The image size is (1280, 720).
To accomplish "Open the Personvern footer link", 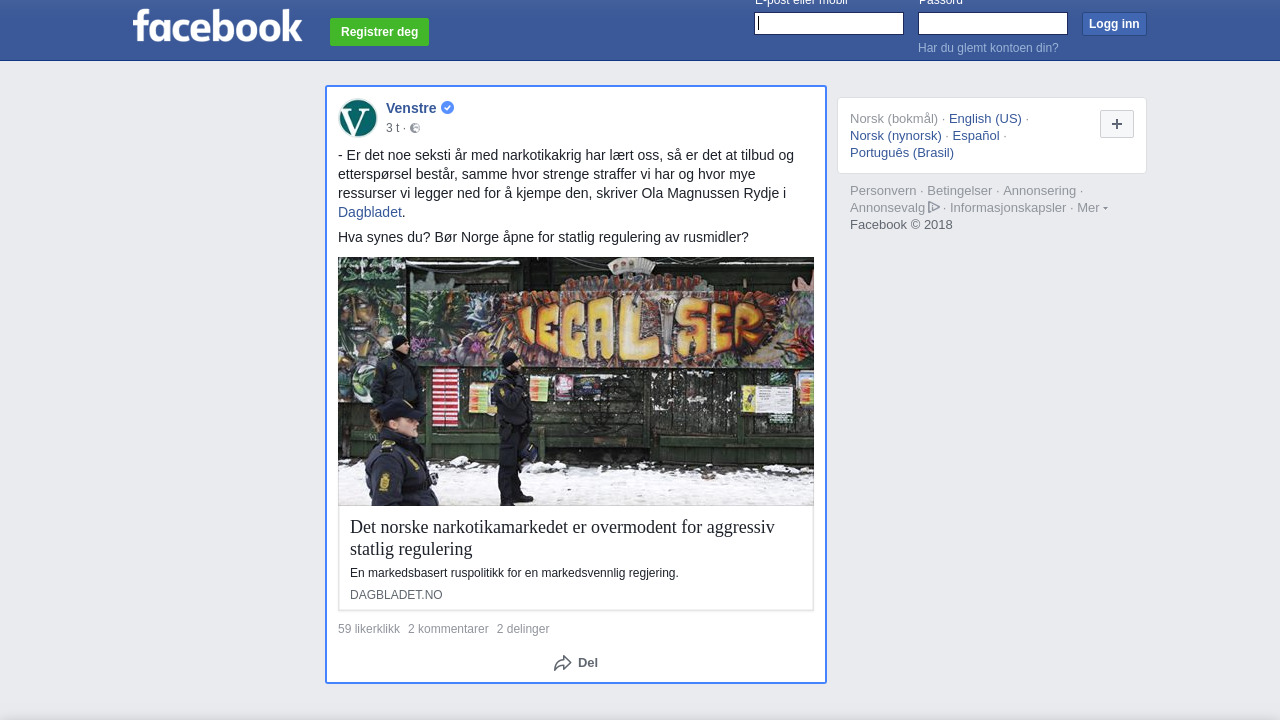I will pos(883,190).
